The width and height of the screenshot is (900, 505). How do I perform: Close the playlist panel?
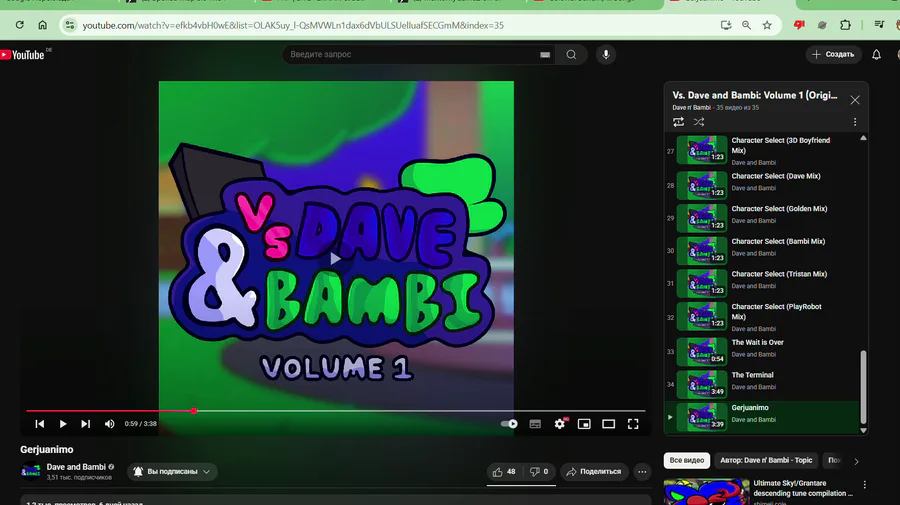point(855,100)
